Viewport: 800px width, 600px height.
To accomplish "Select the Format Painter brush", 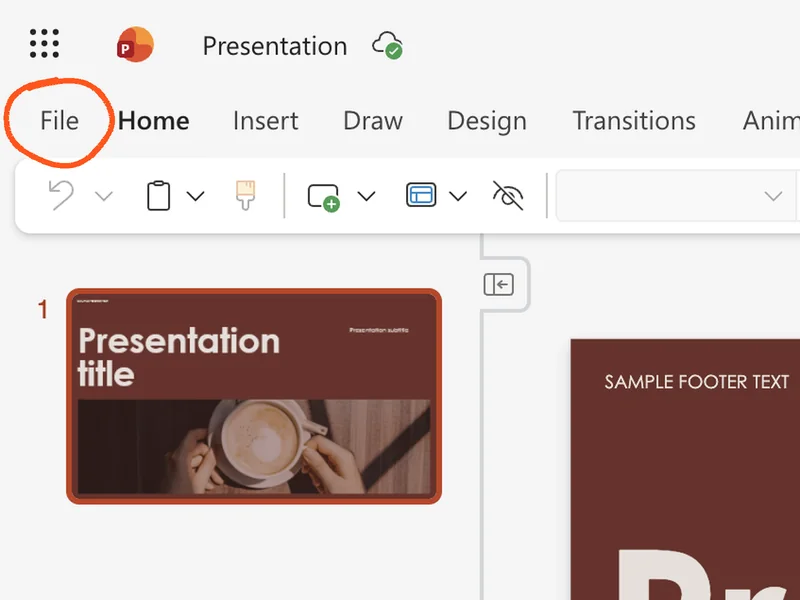I will [x=245, y=195].
